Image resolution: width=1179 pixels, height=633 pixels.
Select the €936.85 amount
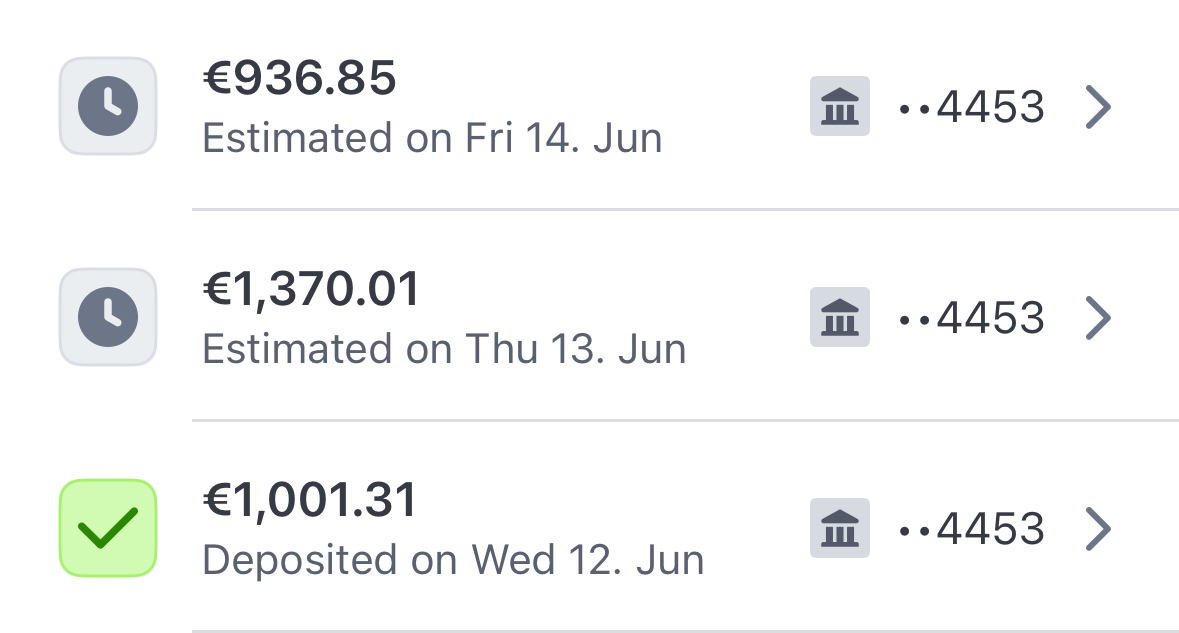pyautogui.click(x=299, y=79)
